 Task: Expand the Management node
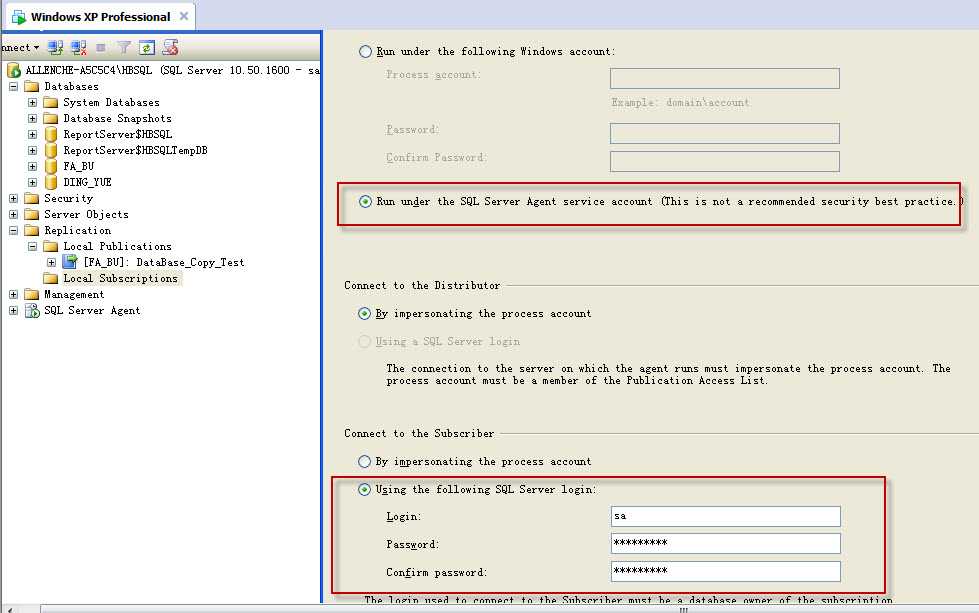(x=13, y=295)
